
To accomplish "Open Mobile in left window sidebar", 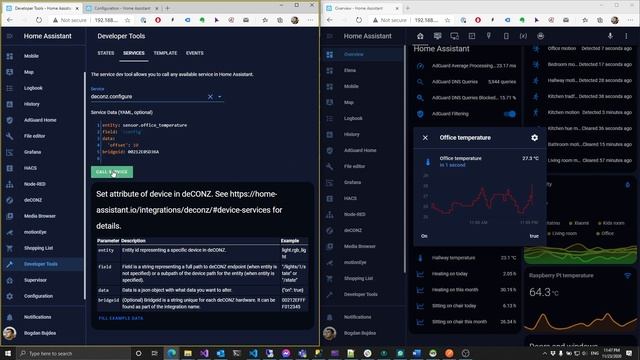I will pyautogui.click(x=43, y=56).
